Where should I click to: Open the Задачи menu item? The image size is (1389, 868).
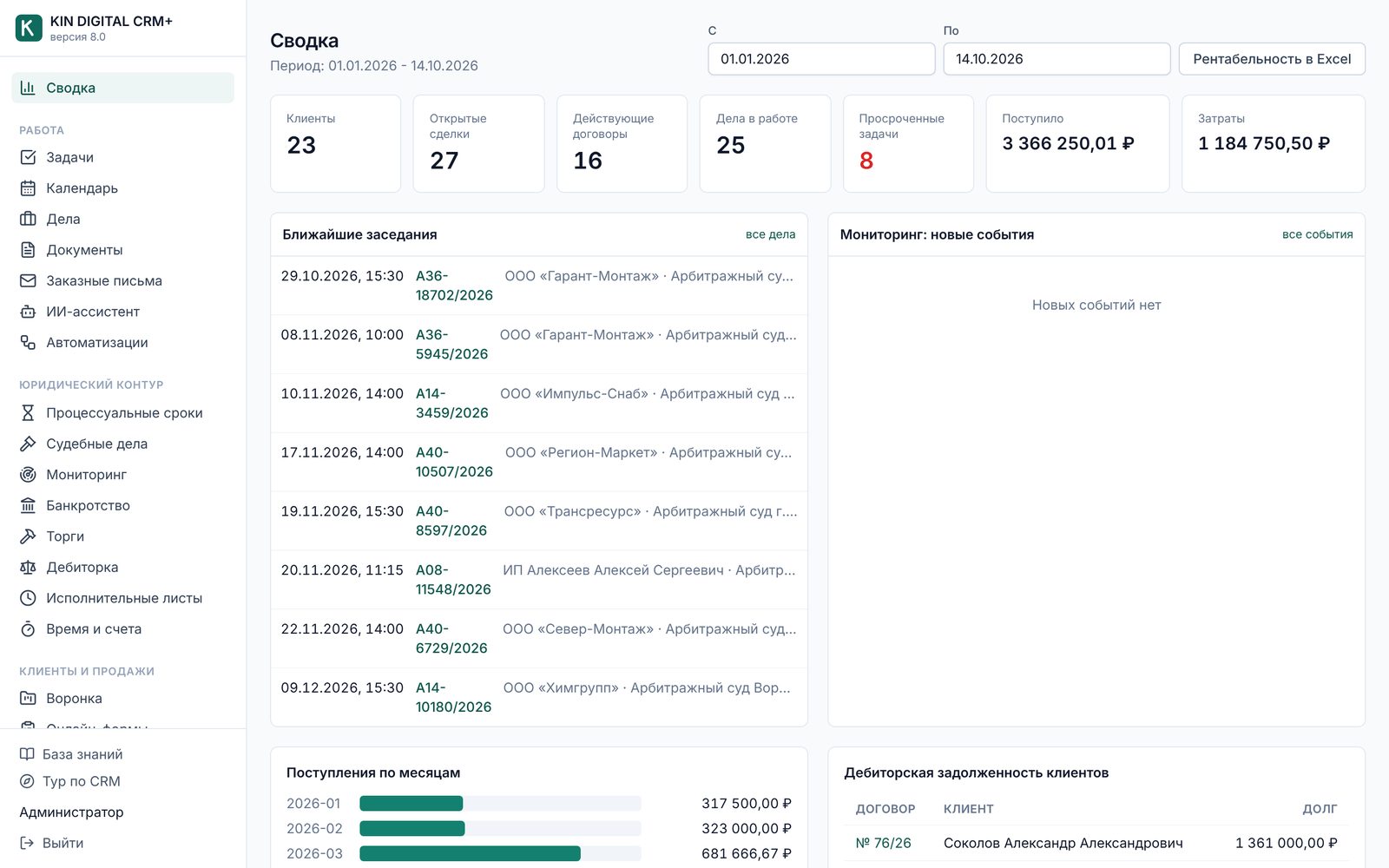(x=122, y=157)
